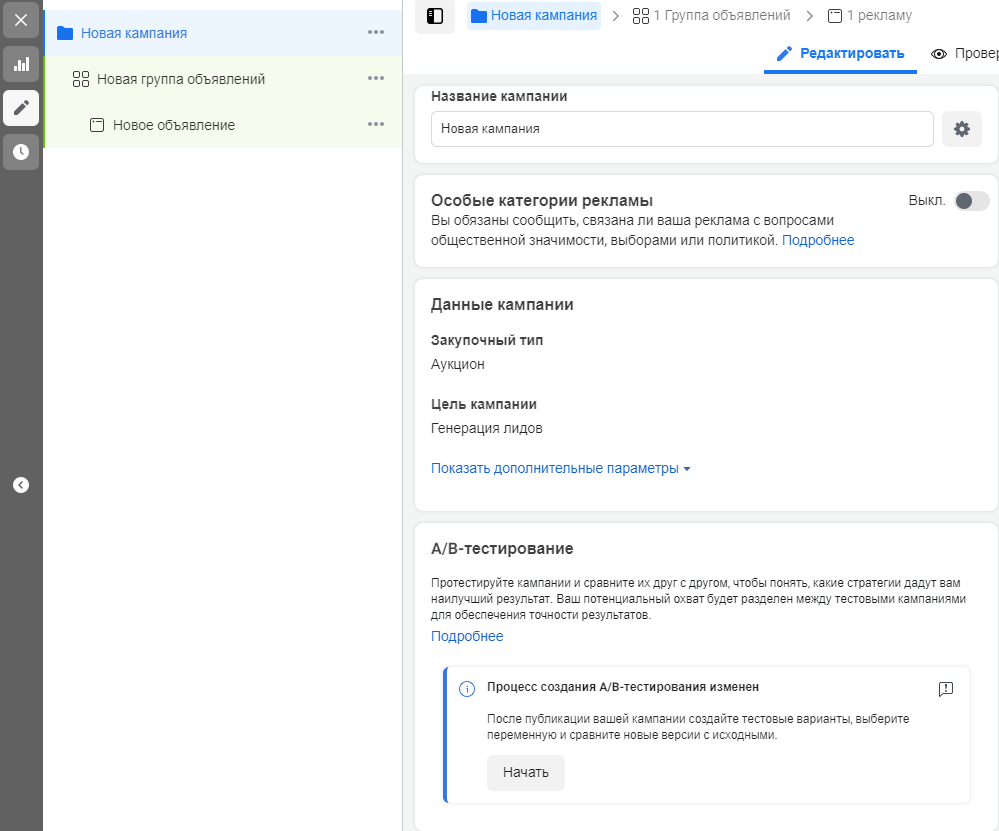Image resolution: width=999 pixels, height=831 pixels.
Task: Go to 1 Группа объявлений breadcrumb
Action: tap(711, 16)
